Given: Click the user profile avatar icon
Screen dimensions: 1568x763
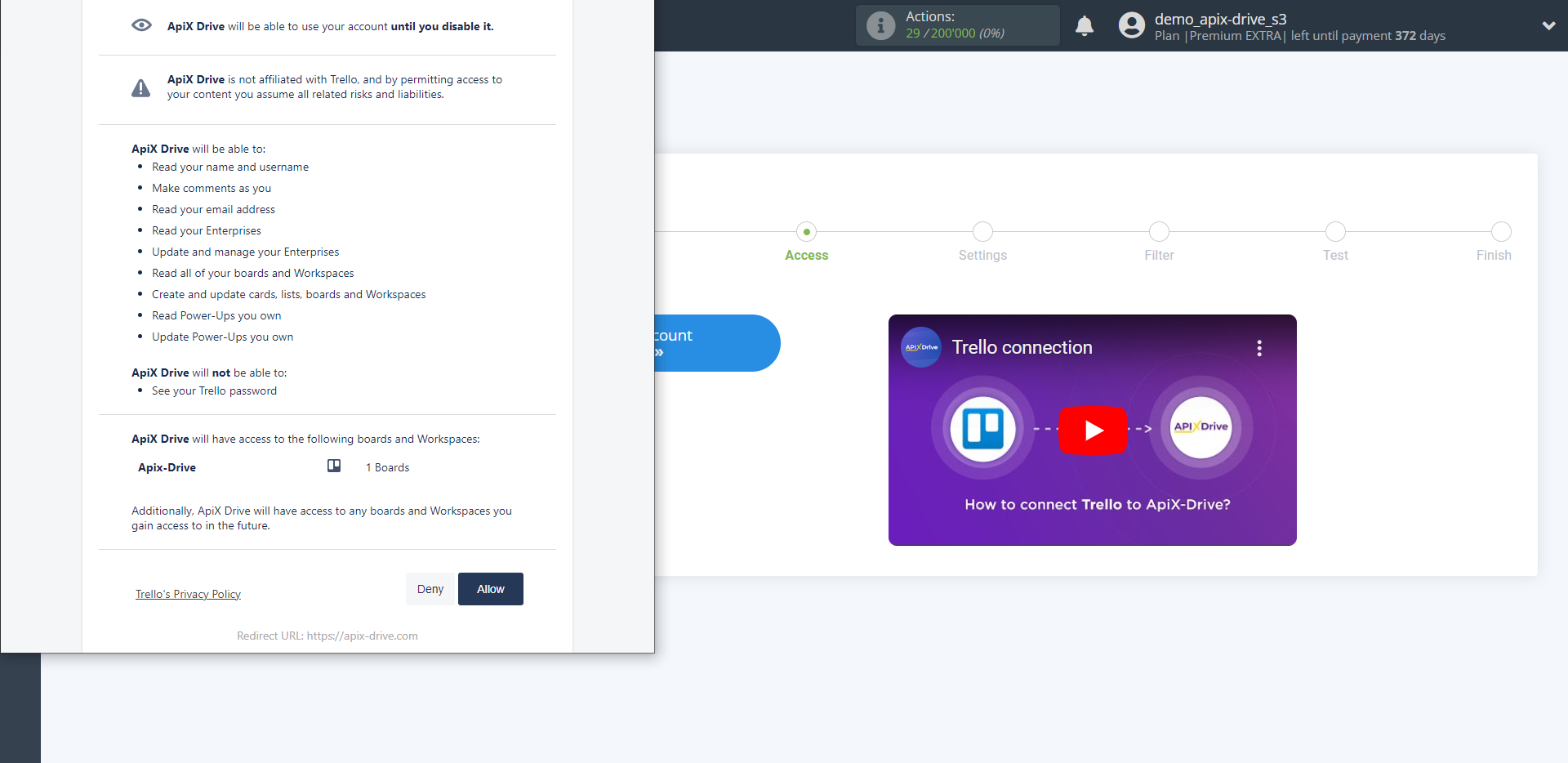Looking at the screenshot, I should [x=1132, y=25].
